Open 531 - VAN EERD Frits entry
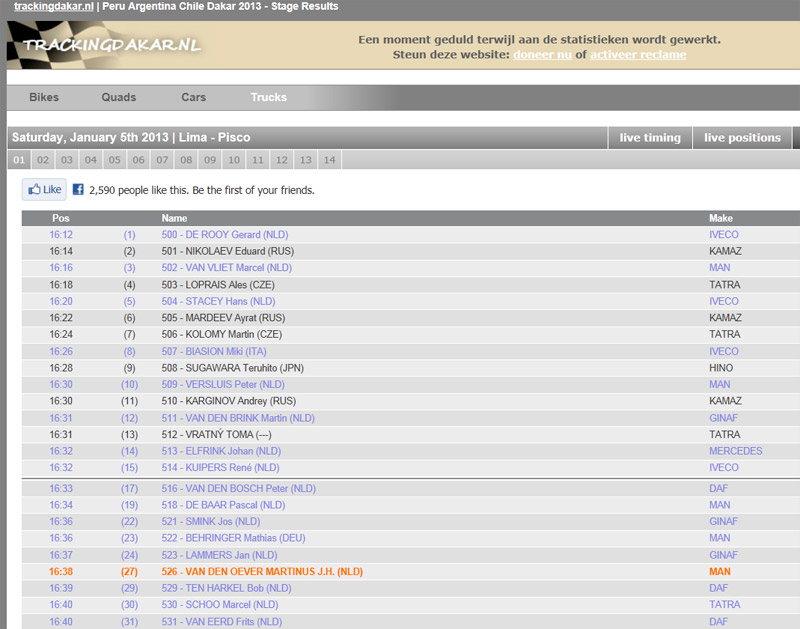The image size is (800, 629). click(x=222, y=622)
